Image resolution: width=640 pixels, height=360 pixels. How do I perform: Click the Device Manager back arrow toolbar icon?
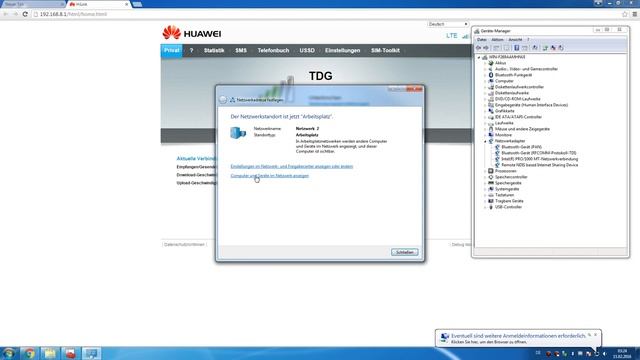[x=478, y=48]
